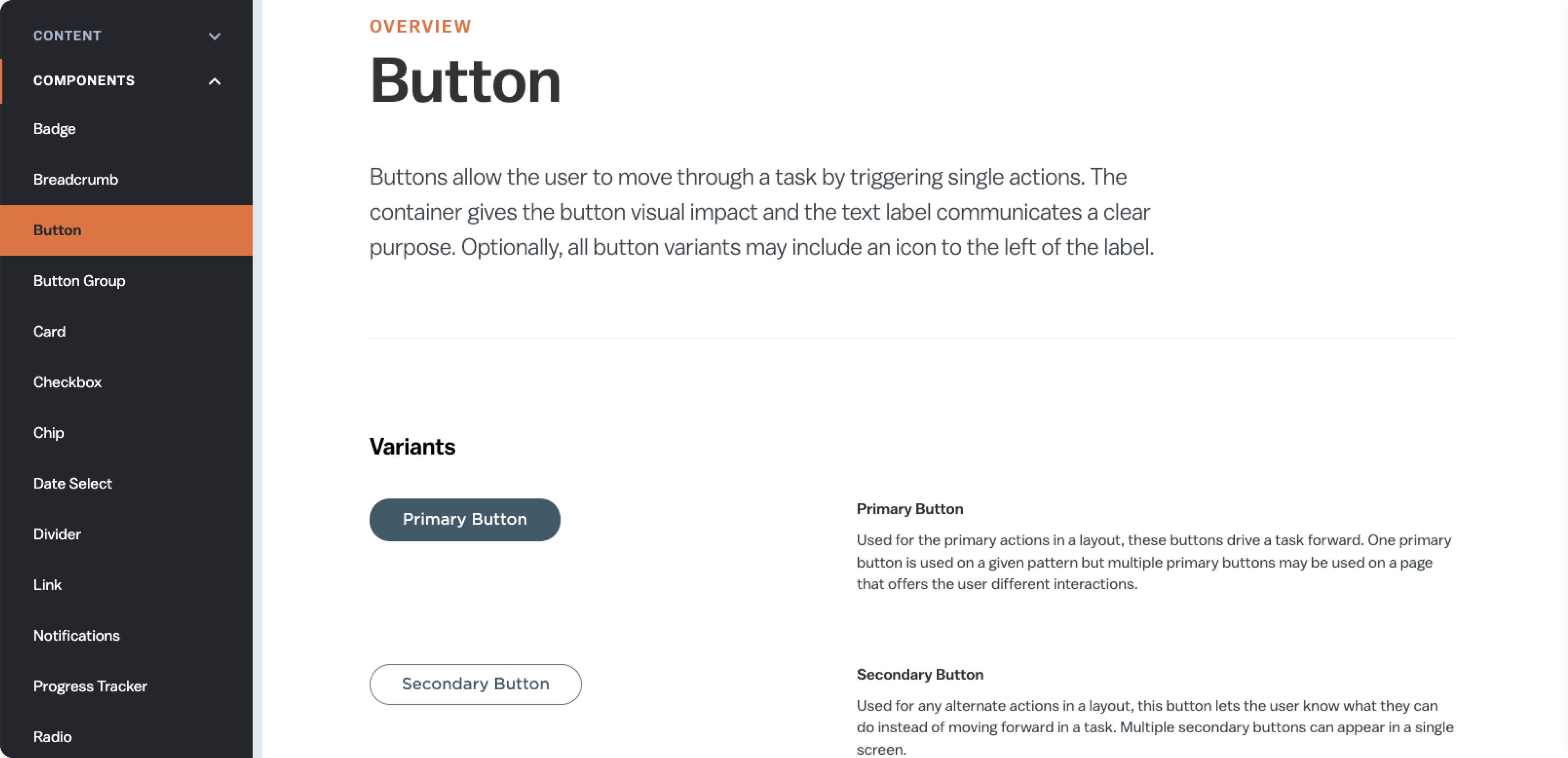
Task: Select Chip in the sidebar
Action: click(49, 433)
